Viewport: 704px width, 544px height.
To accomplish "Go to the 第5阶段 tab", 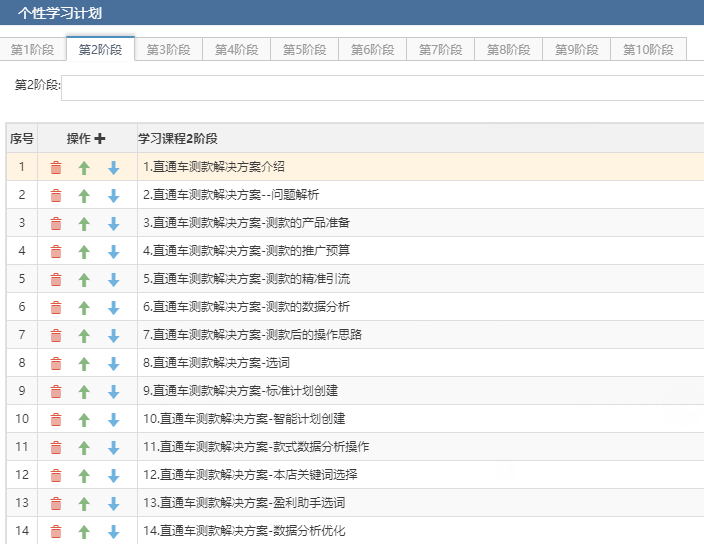I will 305,50.
